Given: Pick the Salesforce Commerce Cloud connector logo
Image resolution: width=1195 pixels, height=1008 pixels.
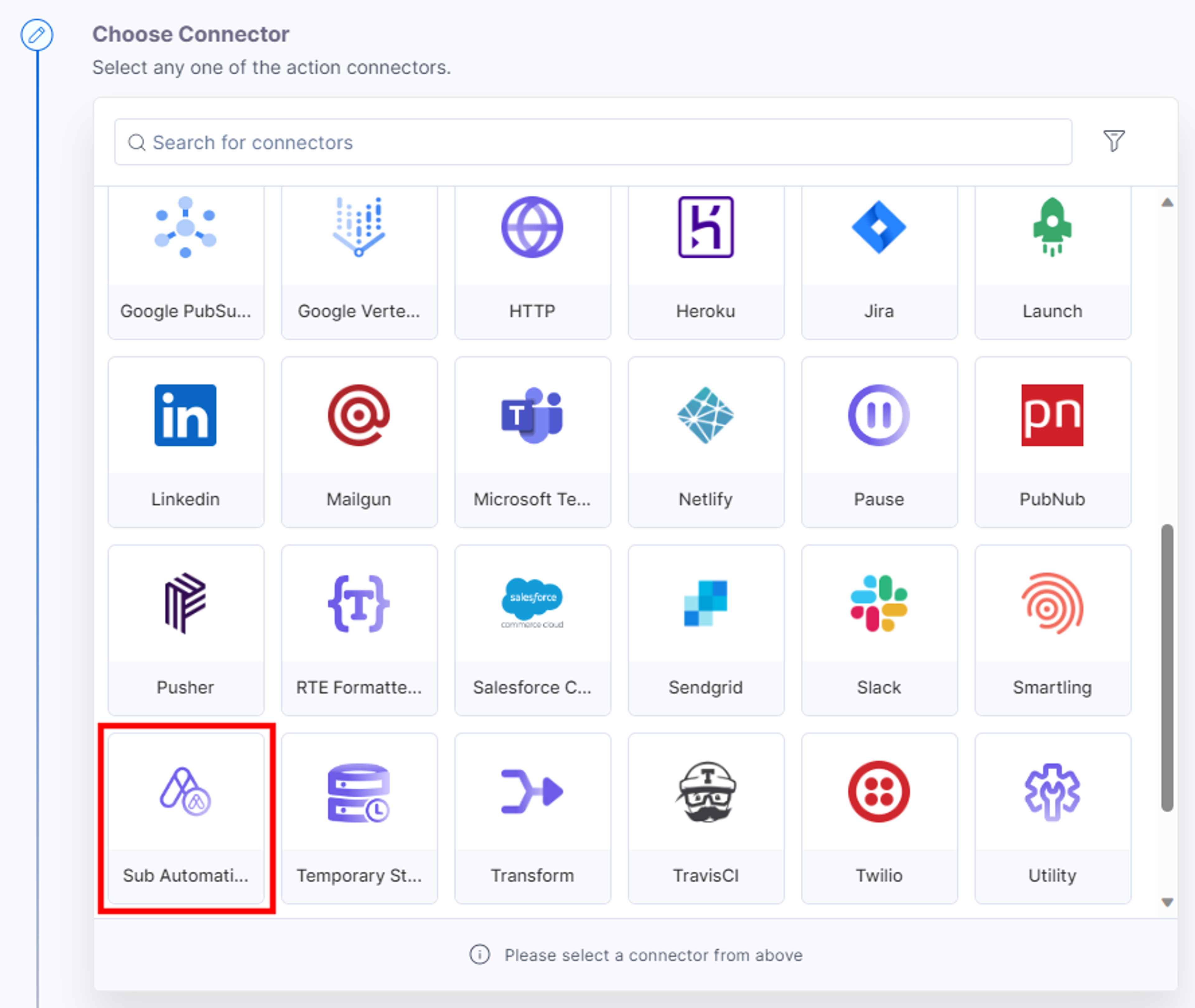Looking at the screenshot, I should pos(532,603).
